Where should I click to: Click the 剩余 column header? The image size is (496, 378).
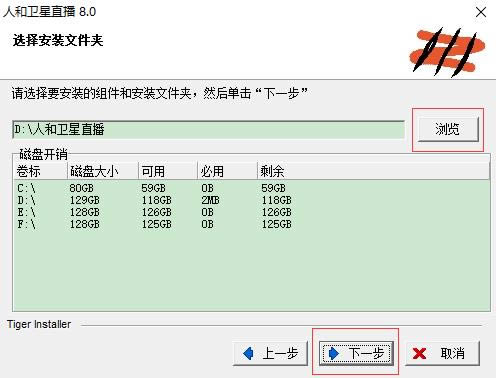point(373,171)
